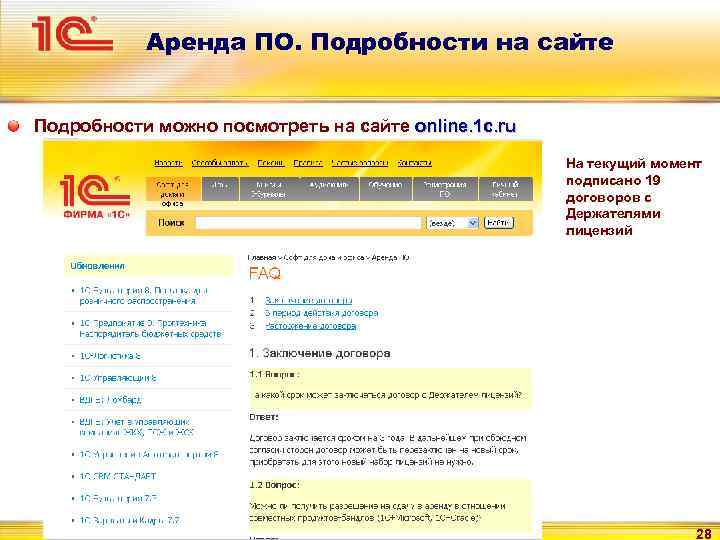Click the 'Ответ:' label under question 1.1

pyautogui.click(x=264, y=417)
